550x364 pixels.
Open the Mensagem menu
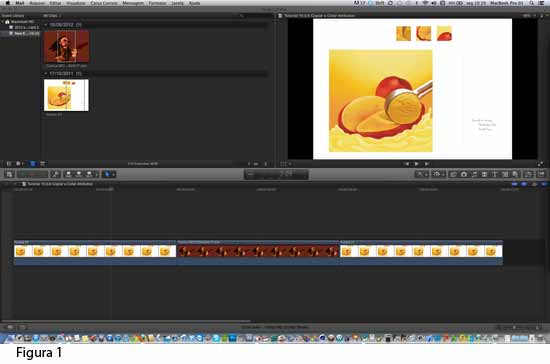tap(133, 3)
